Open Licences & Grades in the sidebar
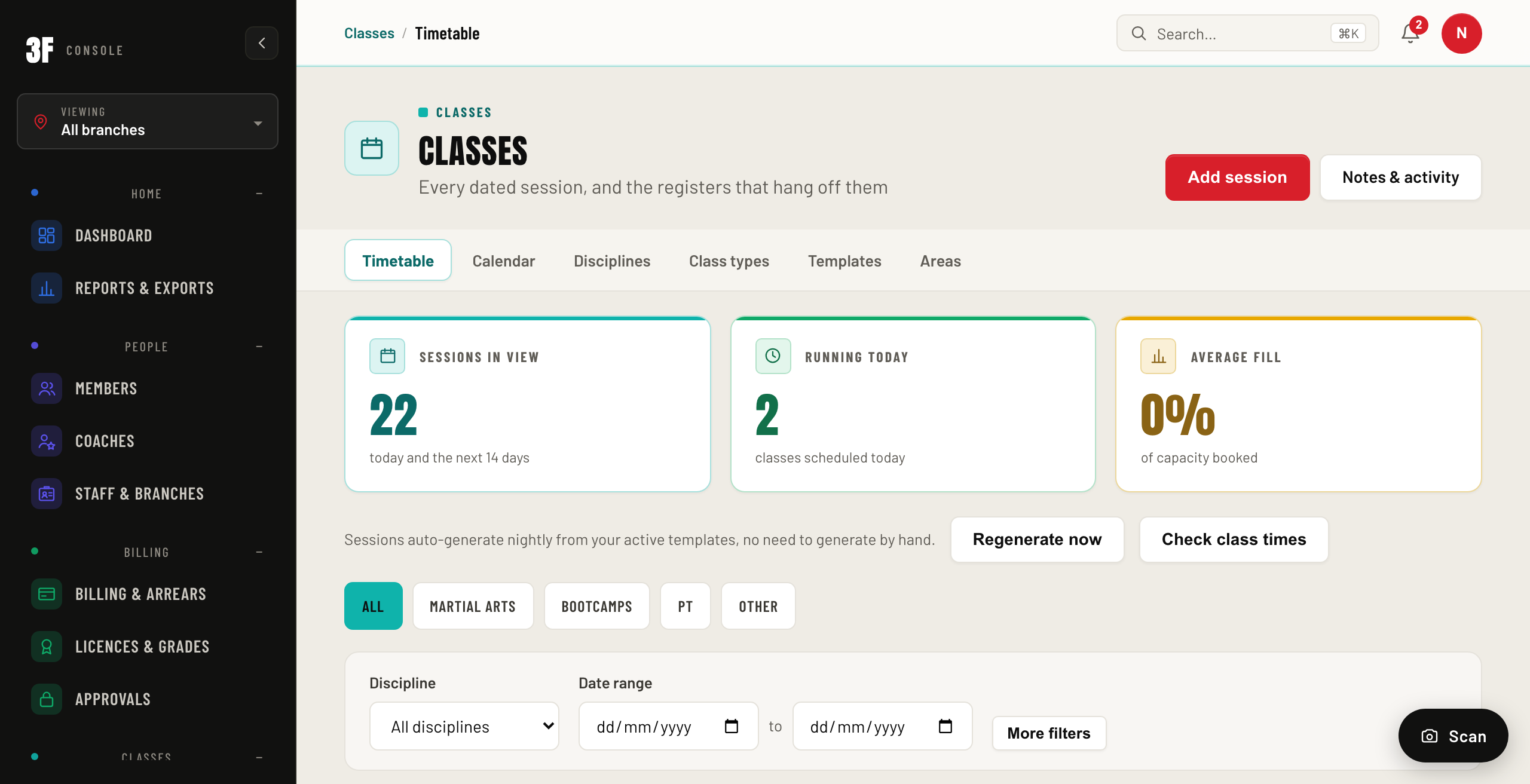 [148, 647]
